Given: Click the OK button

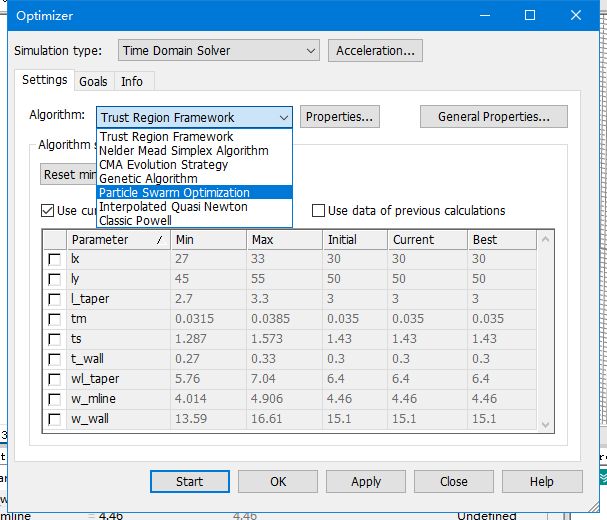Looking at the screenshot, I should coord(278,482).
